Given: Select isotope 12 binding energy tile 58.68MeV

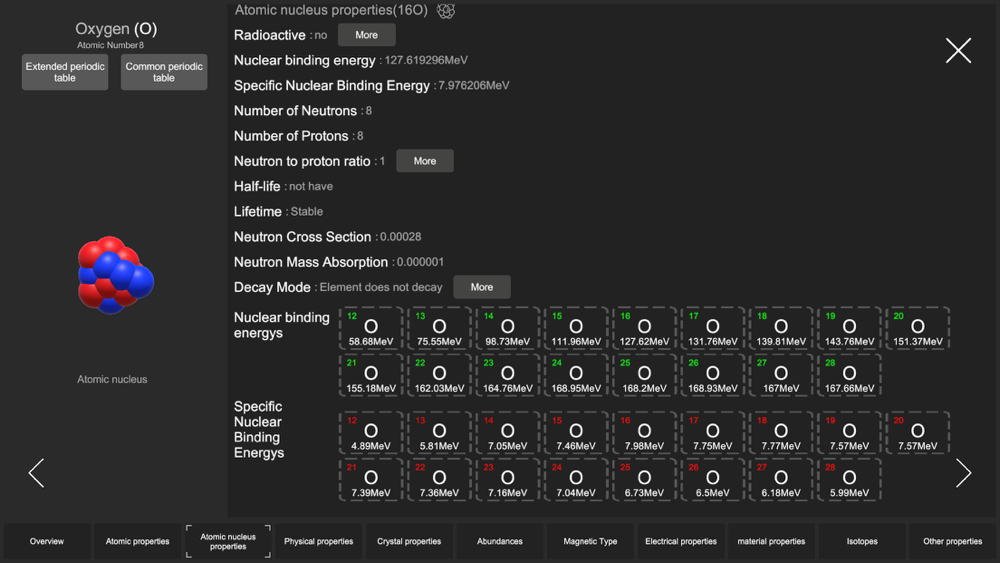Looking at the screenshot, I should pyautogui.click(x=371, y=329).
